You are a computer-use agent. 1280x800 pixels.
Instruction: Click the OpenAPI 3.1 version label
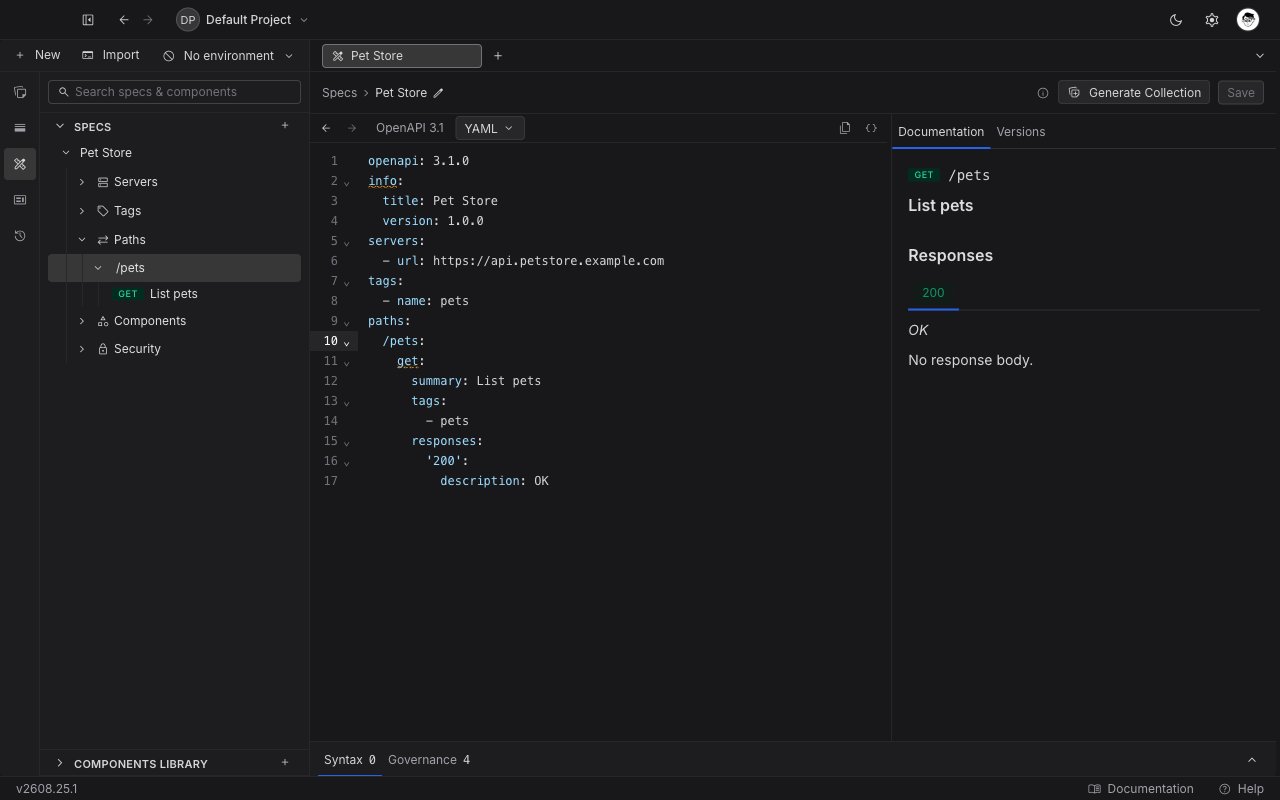pos(410,128)
